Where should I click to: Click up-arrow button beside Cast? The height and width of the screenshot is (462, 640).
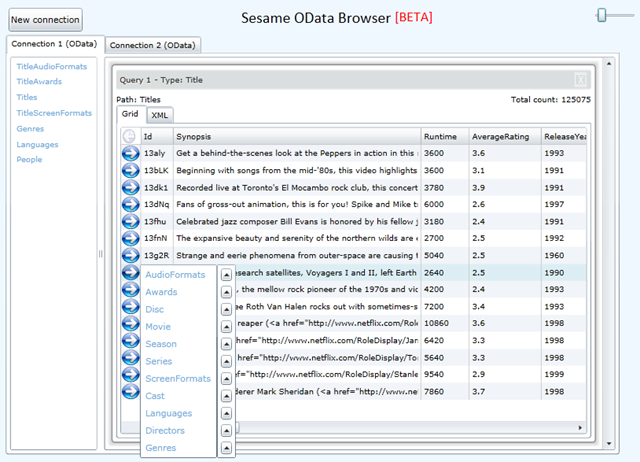227,396
